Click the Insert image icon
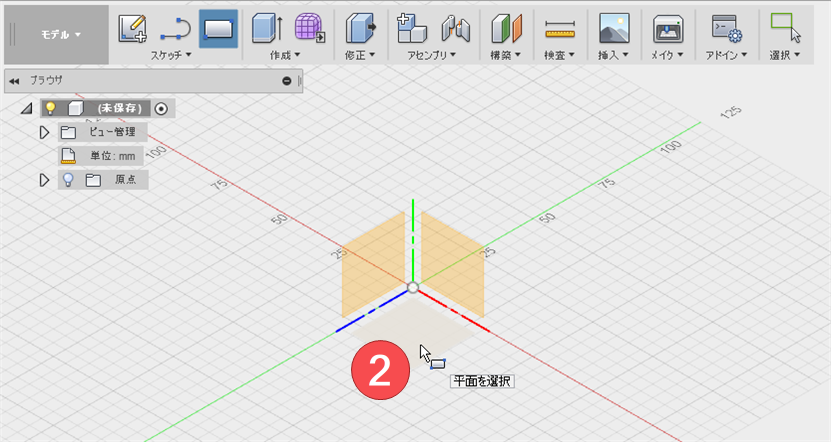832x443 pixels. coord(614,29)
